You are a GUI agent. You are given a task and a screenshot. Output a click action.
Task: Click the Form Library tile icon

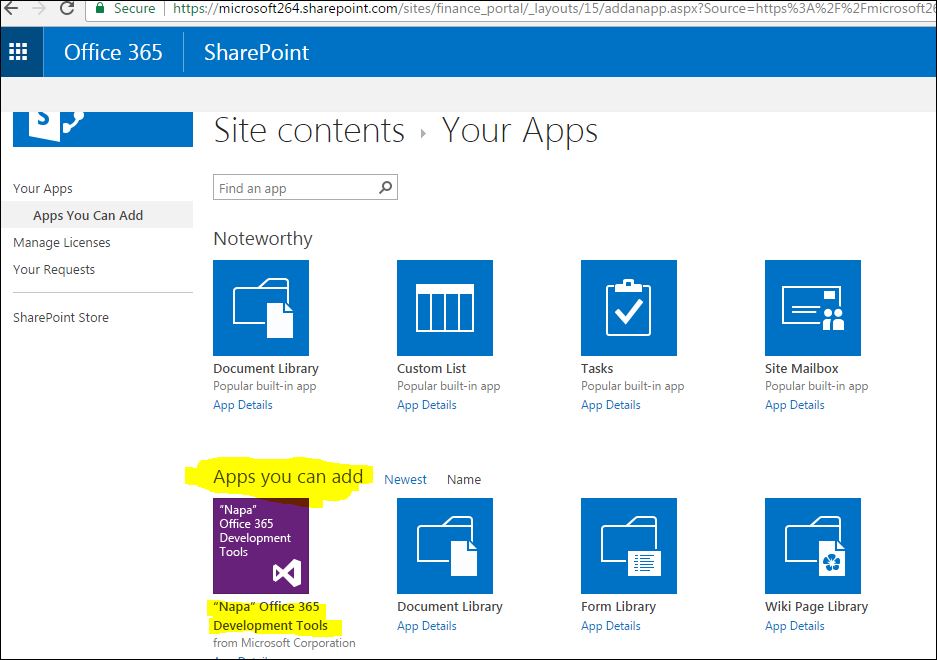coord(629,546)
